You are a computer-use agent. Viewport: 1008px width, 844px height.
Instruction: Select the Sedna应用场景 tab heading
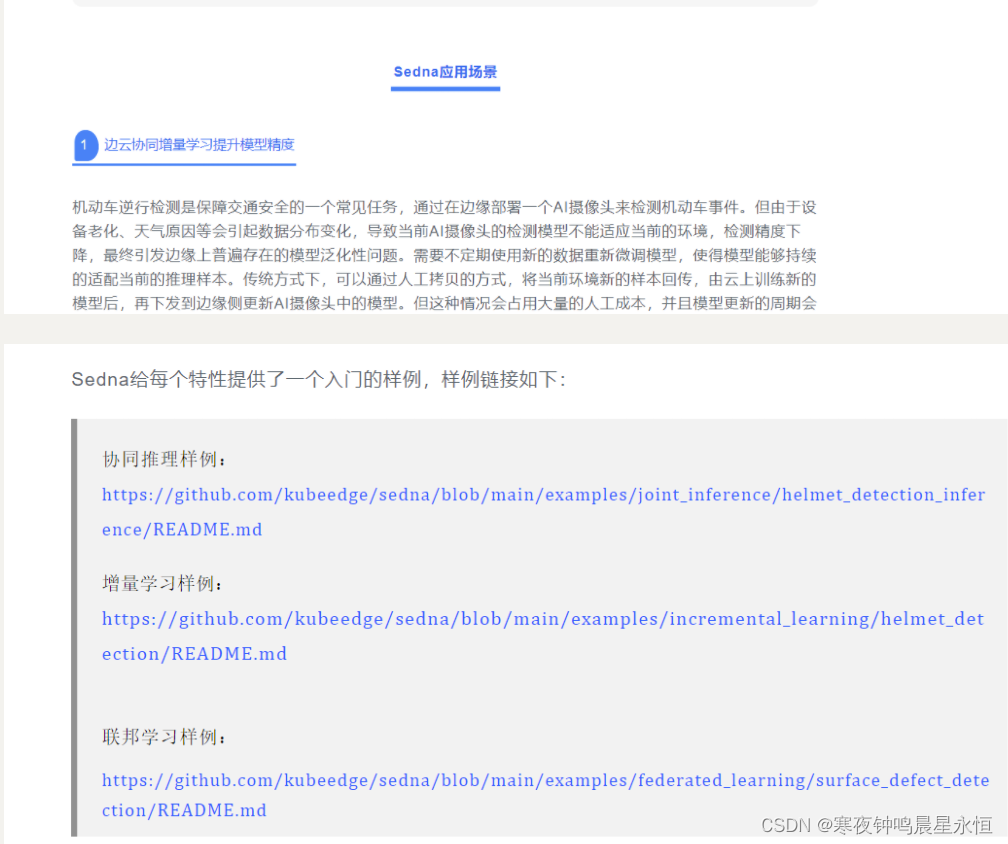coord(445,72)
